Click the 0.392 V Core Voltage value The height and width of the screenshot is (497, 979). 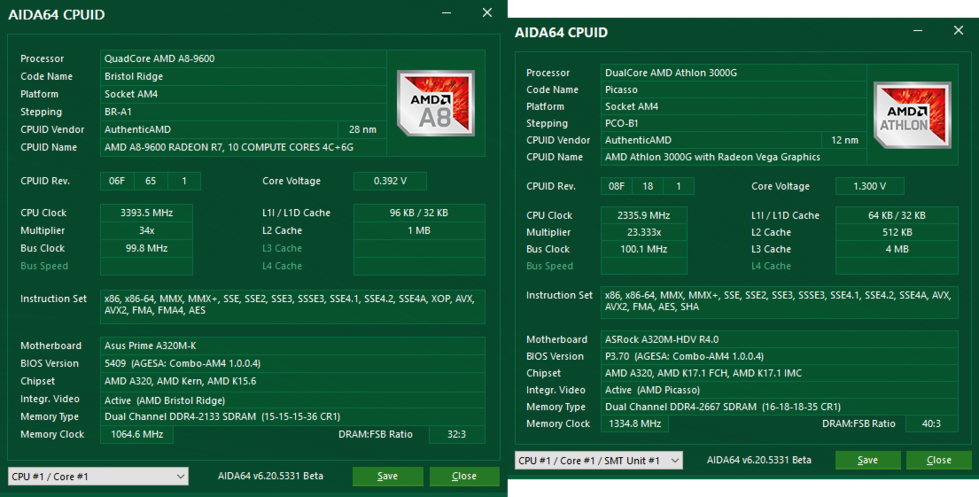point(389,181)
